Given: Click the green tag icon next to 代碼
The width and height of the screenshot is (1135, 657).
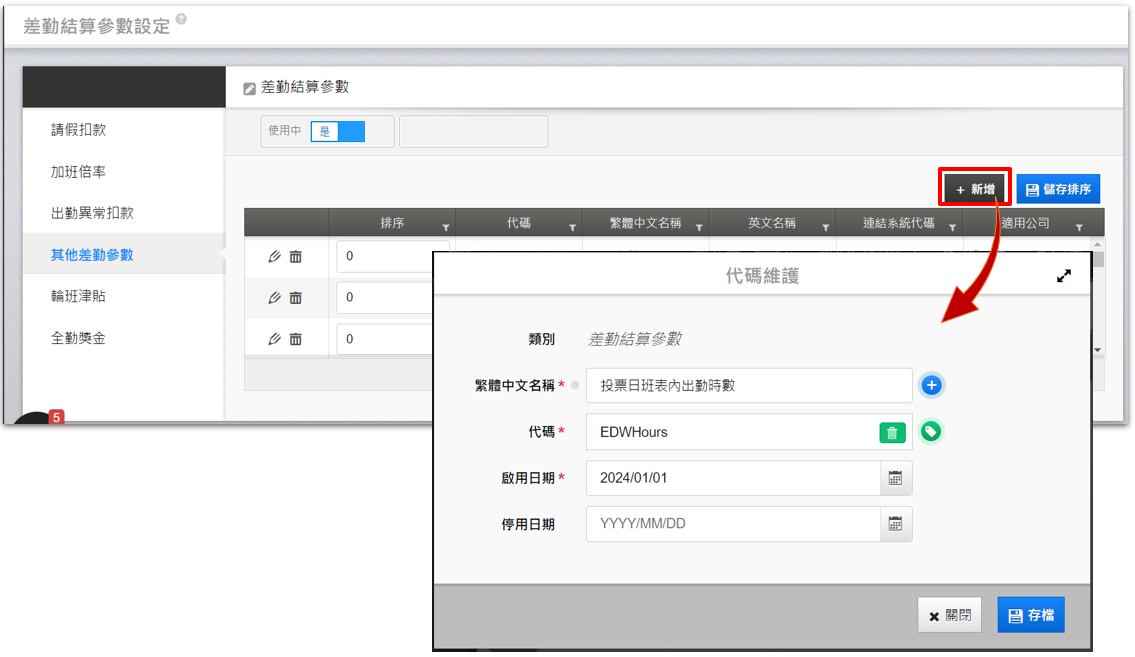Looking at the screenshot, I should click(x=931, y=432).
